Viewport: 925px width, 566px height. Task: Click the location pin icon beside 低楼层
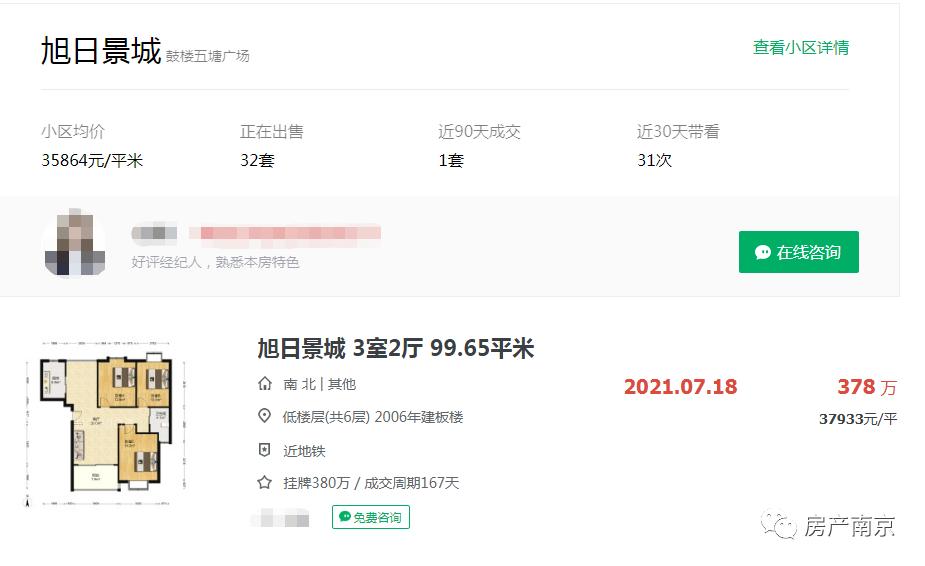pos(265,416)
